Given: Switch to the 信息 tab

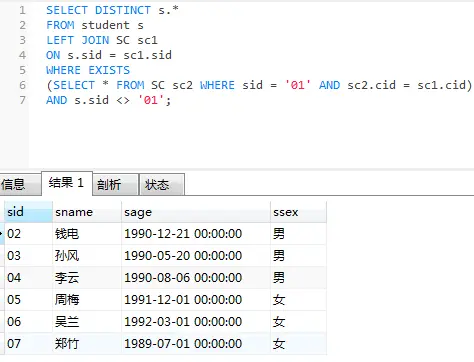Looking at the screenshot, I should click(20, 184).
